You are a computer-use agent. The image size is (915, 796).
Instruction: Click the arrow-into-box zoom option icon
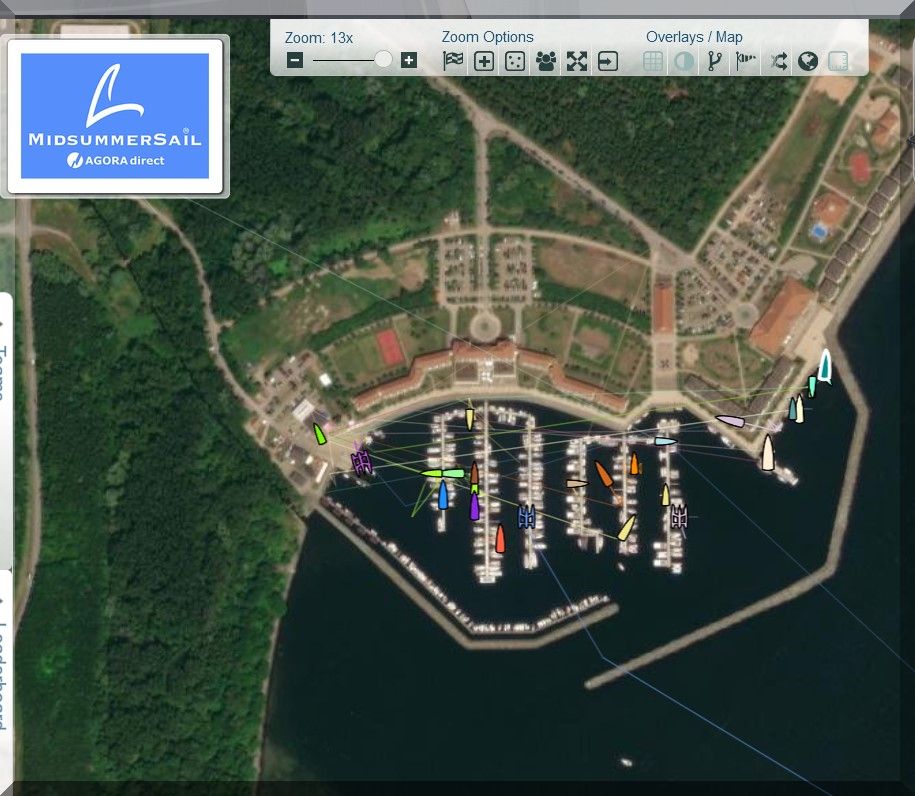coord(607,61)
